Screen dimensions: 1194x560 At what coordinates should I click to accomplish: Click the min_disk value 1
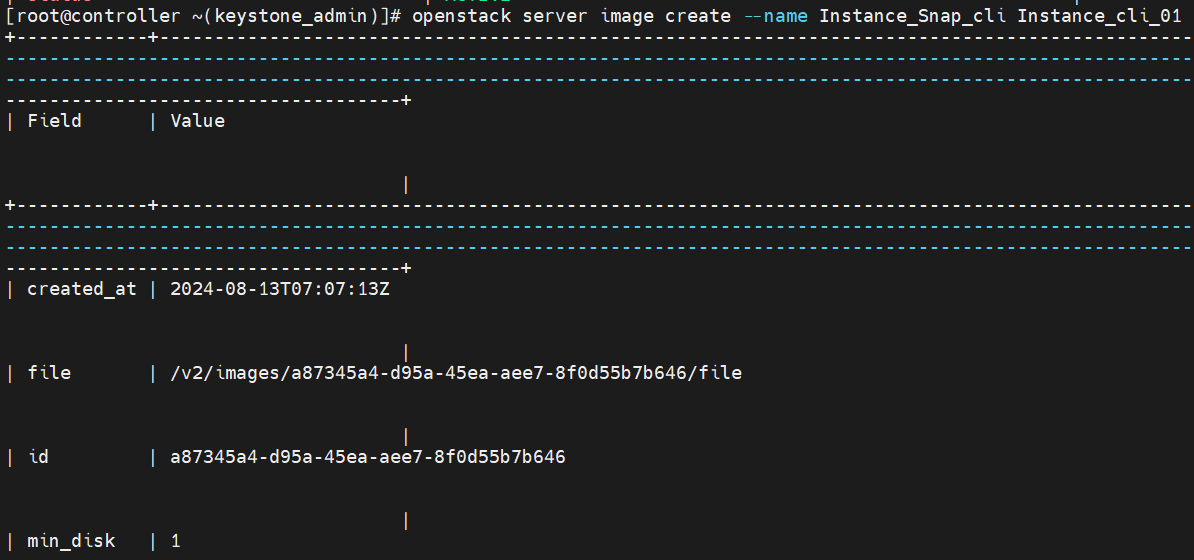click(176, 541)
